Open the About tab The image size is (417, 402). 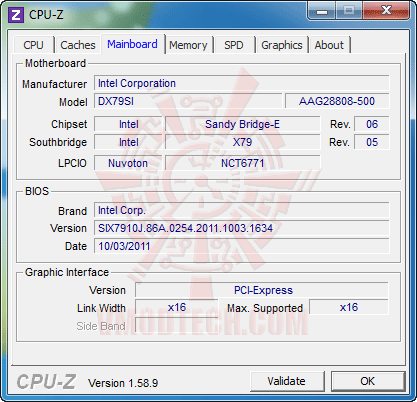329,45
